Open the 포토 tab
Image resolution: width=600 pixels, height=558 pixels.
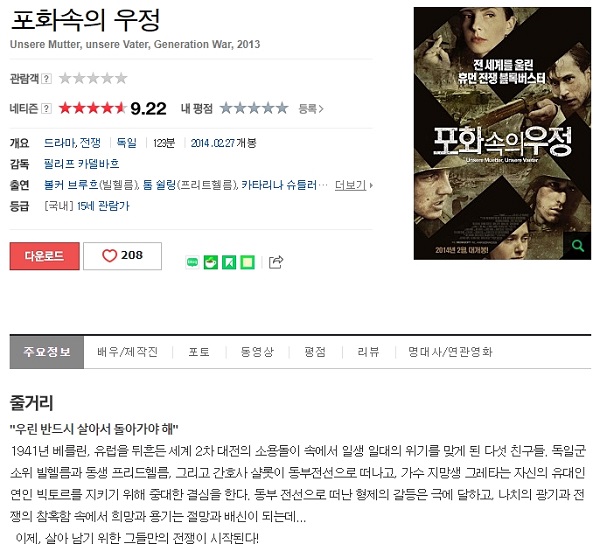[199, 352]
